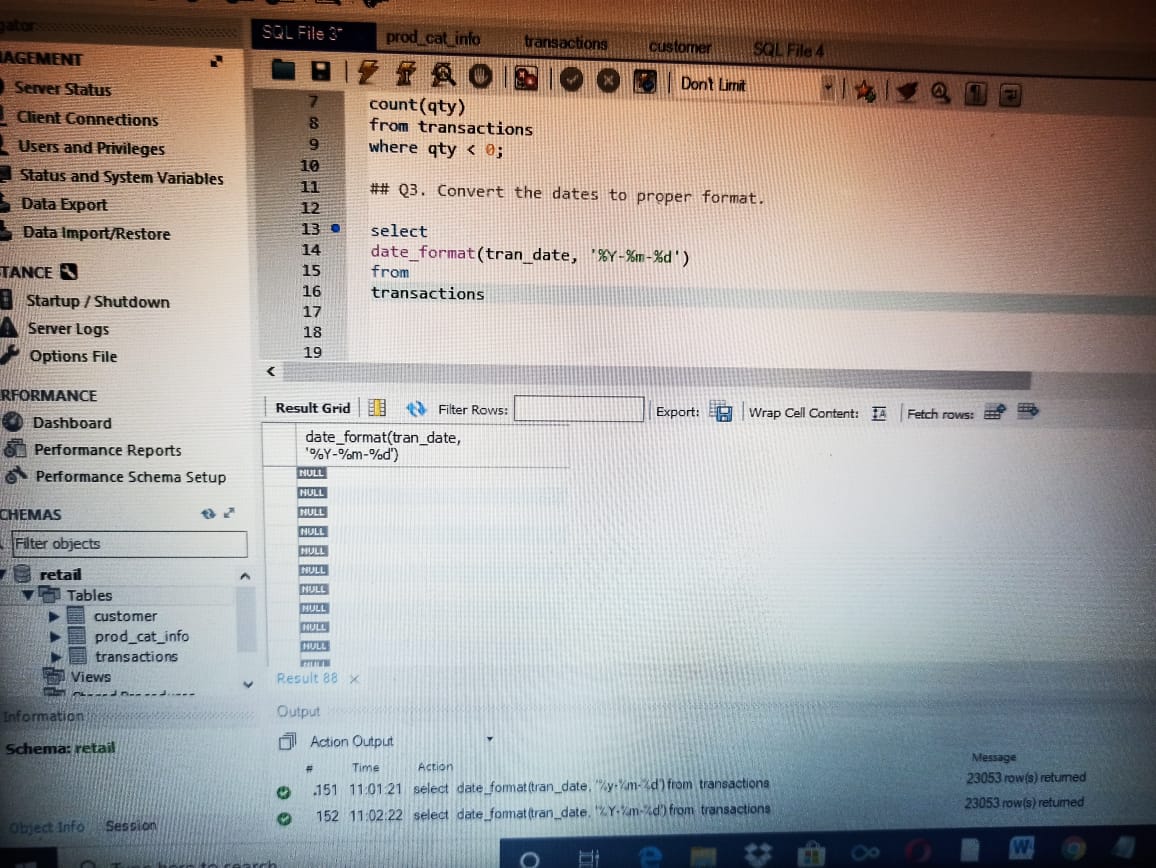The width and height of the screenshot is (1156, 868).
Task: Execute the SQL script with the lightning bolt
Action: click(x=368, y=74)
